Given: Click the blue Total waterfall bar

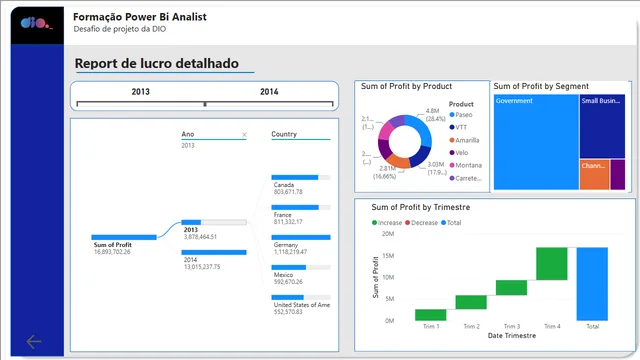Looking at the screenshot, I should [592, 284].
